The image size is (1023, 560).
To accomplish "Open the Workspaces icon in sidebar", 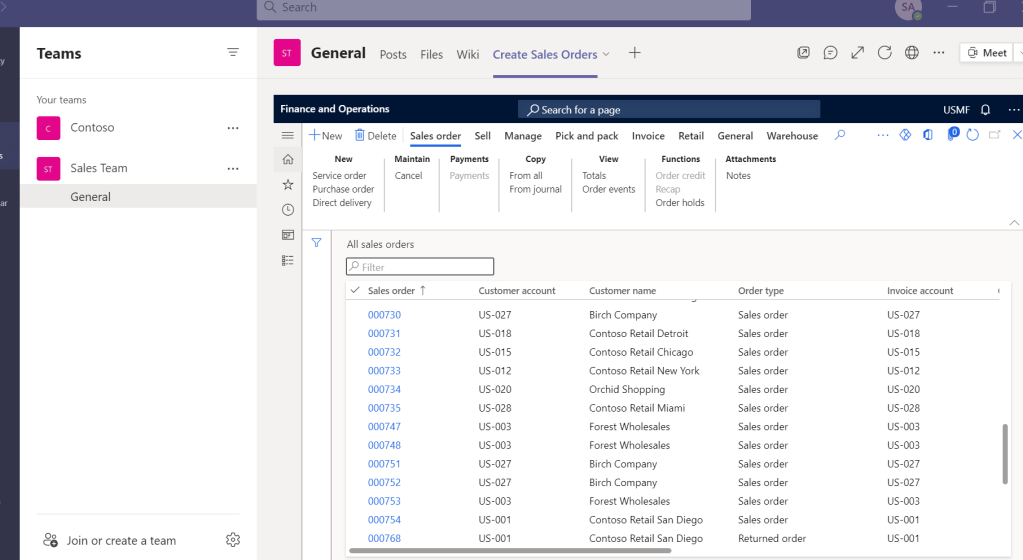I will pyautogui.click(x=288, y=235).
